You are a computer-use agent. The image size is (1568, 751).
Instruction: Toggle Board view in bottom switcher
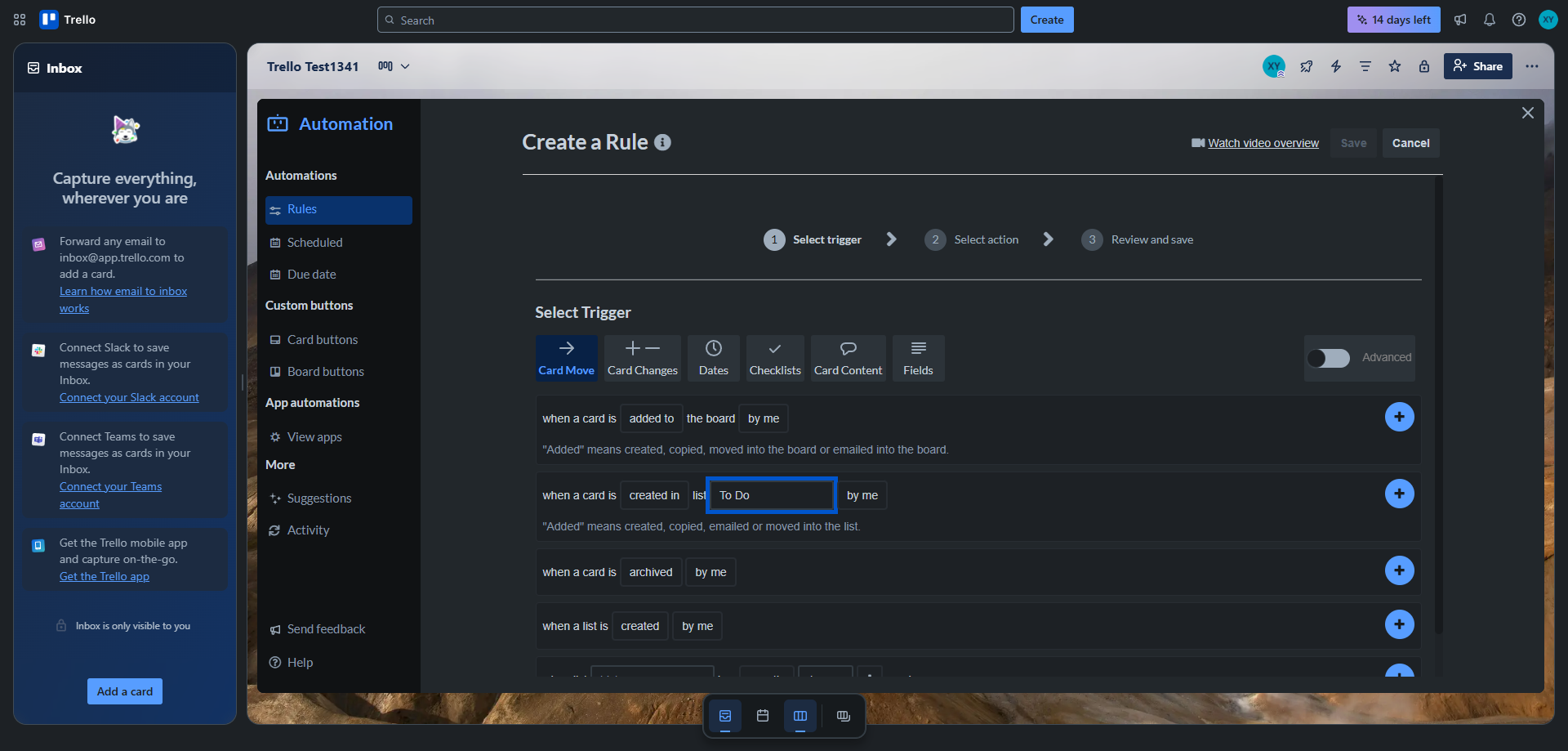tap(800, 716)
